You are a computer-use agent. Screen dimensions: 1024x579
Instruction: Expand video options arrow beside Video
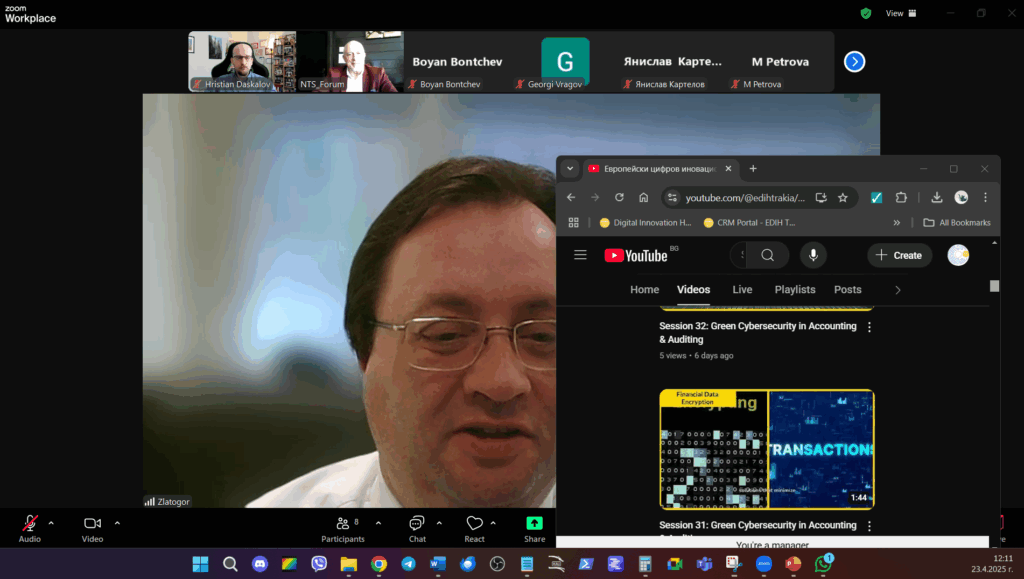click(x=117, y=523)
